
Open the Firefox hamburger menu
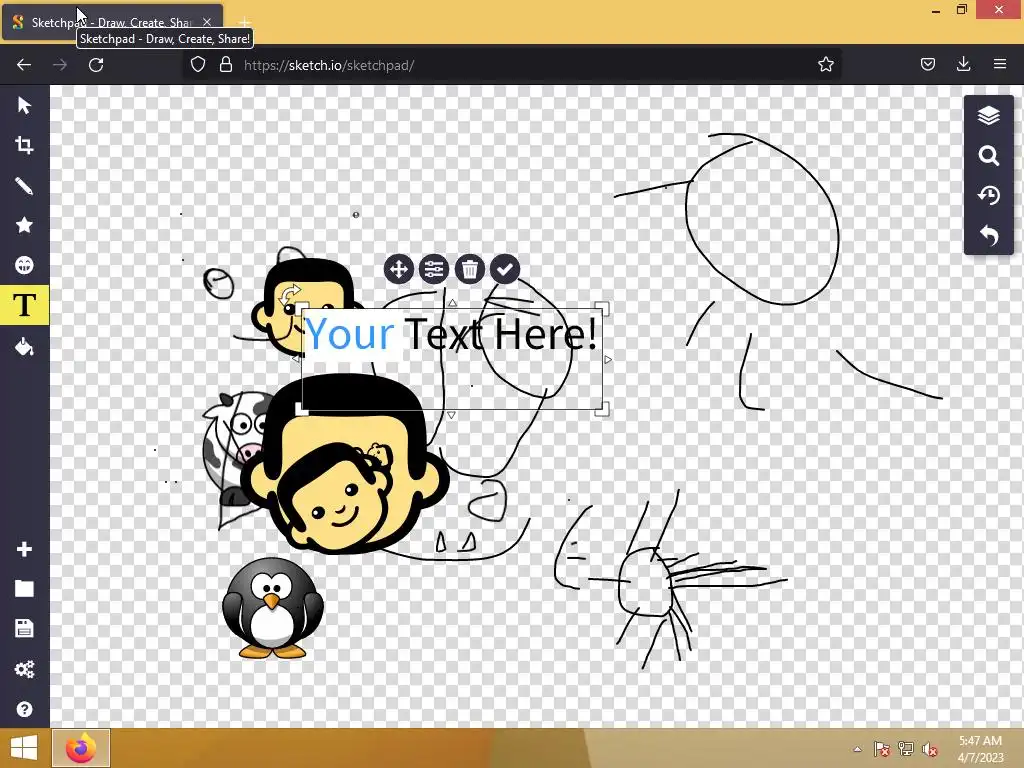click(1000, 64)
